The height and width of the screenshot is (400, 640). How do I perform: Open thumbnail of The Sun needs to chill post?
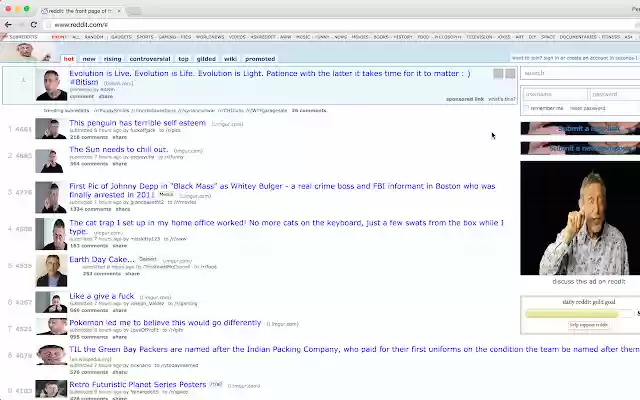tap(51, 161)
